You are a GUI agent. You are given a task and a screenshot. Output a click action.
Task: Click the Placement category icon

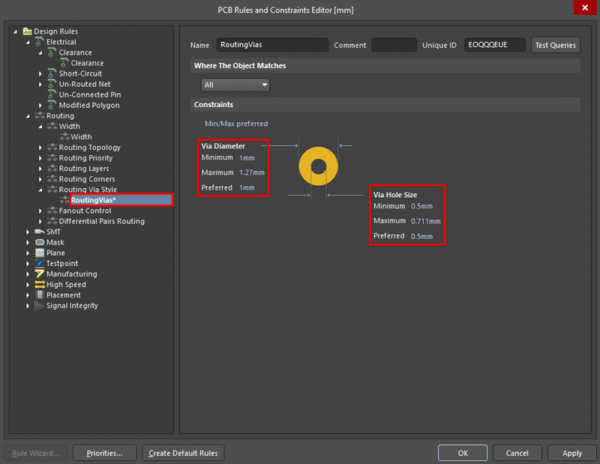[x=39, y=295]
